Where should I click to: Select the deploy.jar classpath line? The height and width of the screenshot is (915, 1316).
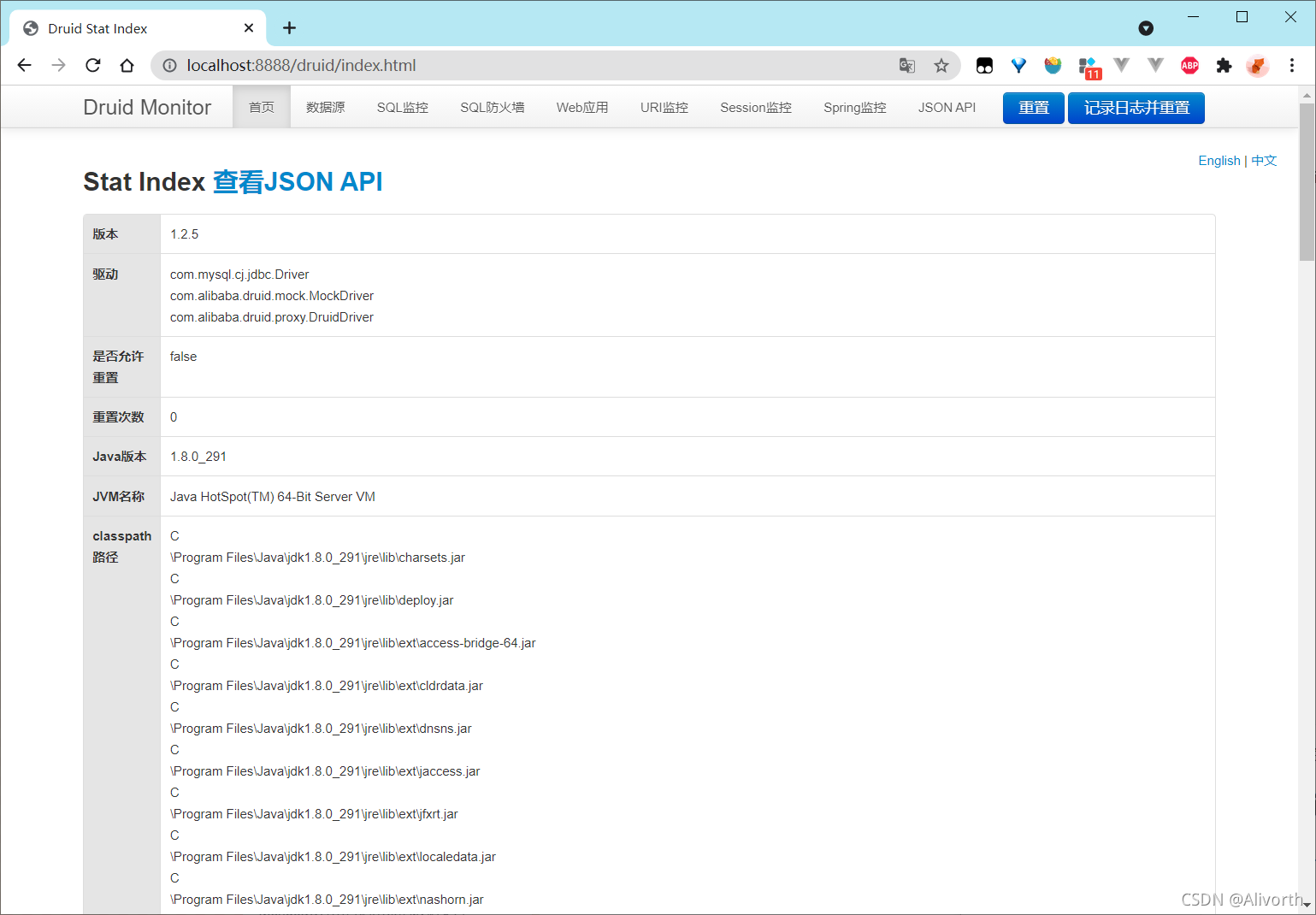tap(312, 599)
